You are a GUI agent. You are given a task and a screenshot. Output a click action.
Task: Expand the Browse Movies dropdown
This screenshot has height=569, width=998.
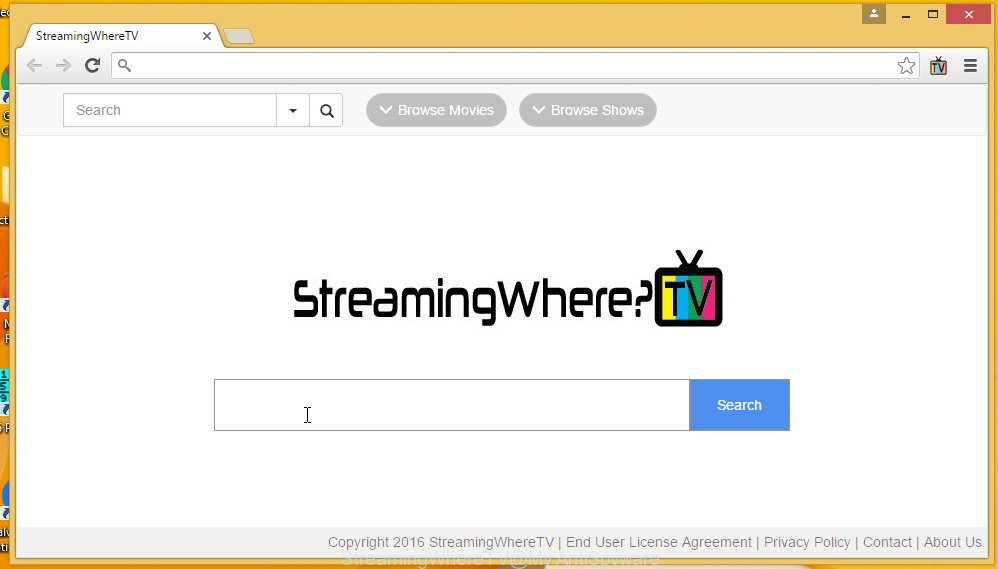tap(437, 110)
